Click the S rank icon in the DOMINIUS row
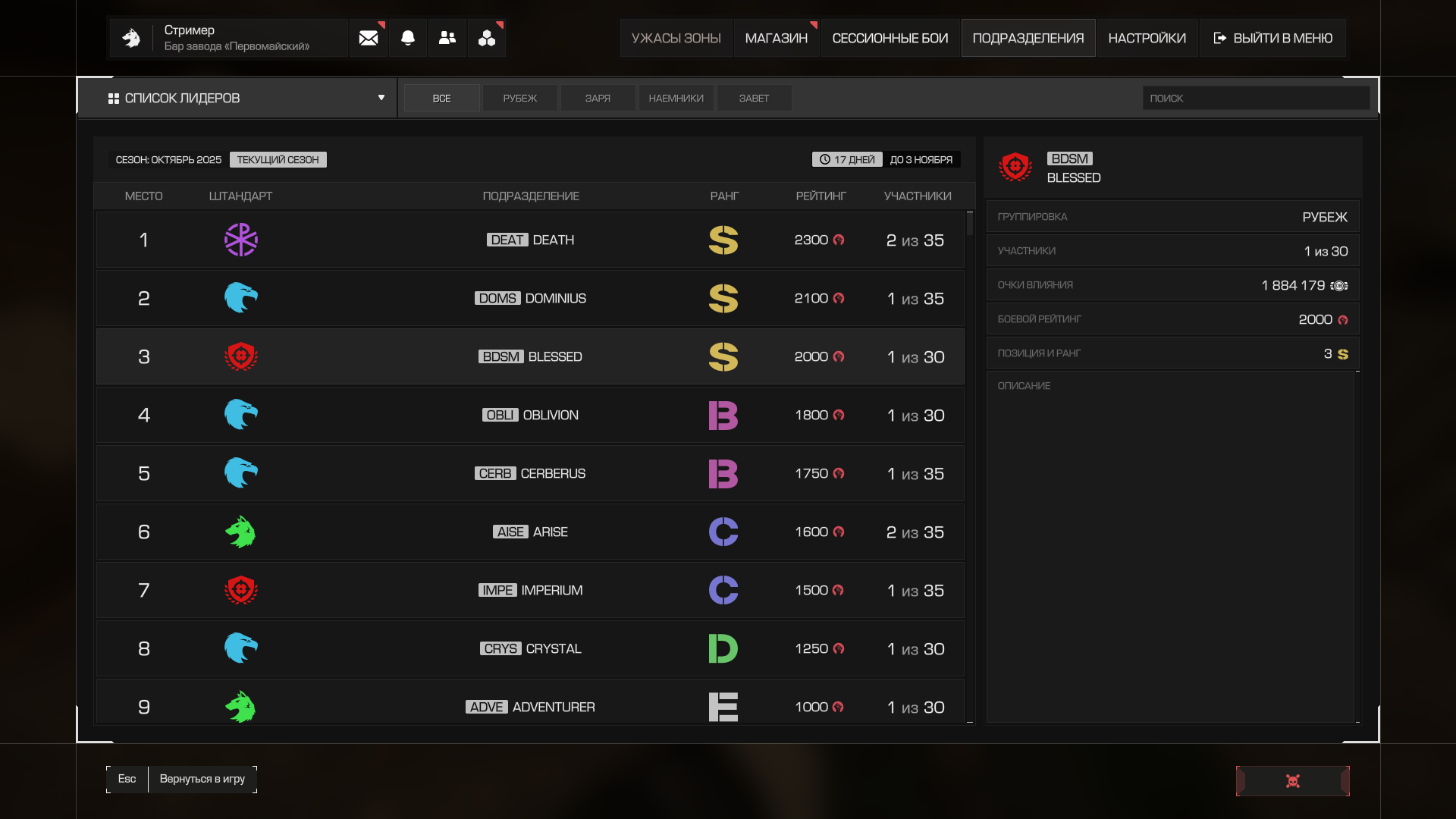 coord(723,299)
